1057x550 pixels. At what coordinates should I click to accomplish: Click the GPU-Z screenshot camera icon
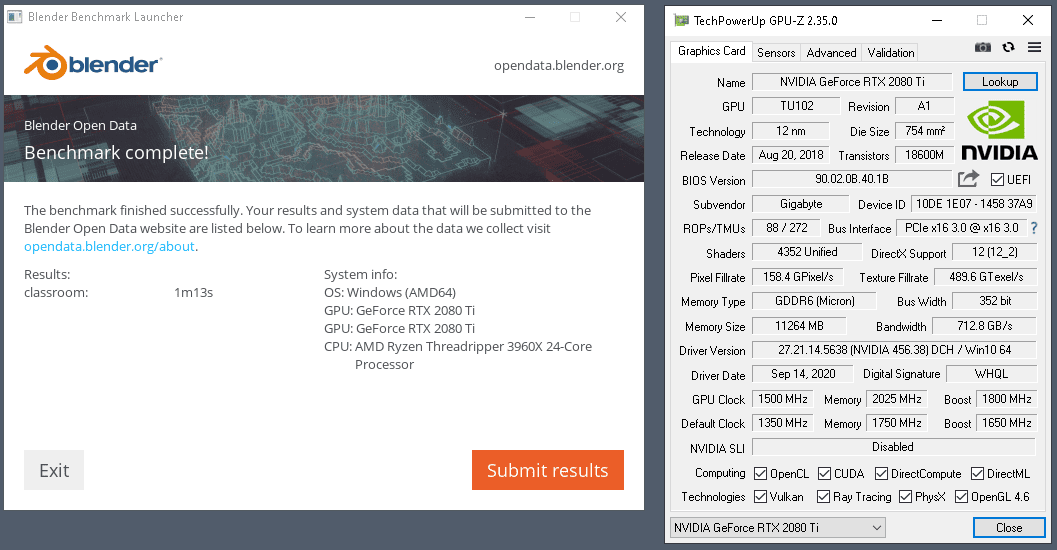click(983, 47)
